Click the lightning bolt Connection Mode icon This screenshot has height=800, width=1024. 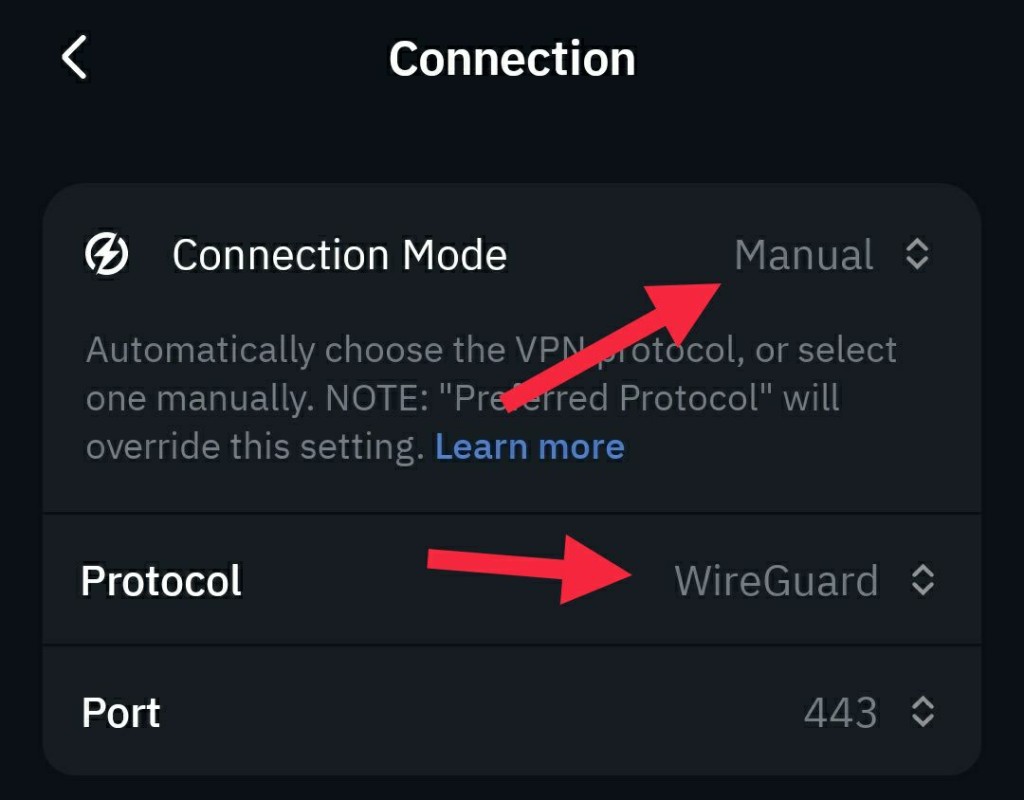pos(106,253)
